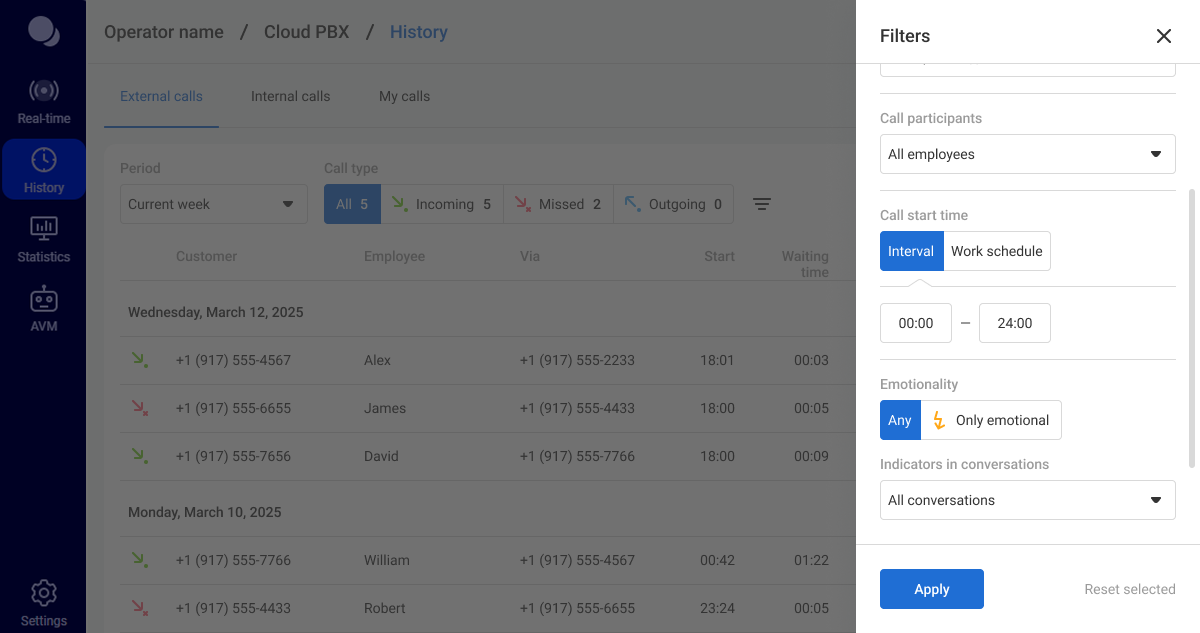Select Only emotional filter option
Screen dimensions: 1200x633
pyautogui.click(x=991, y=420)
